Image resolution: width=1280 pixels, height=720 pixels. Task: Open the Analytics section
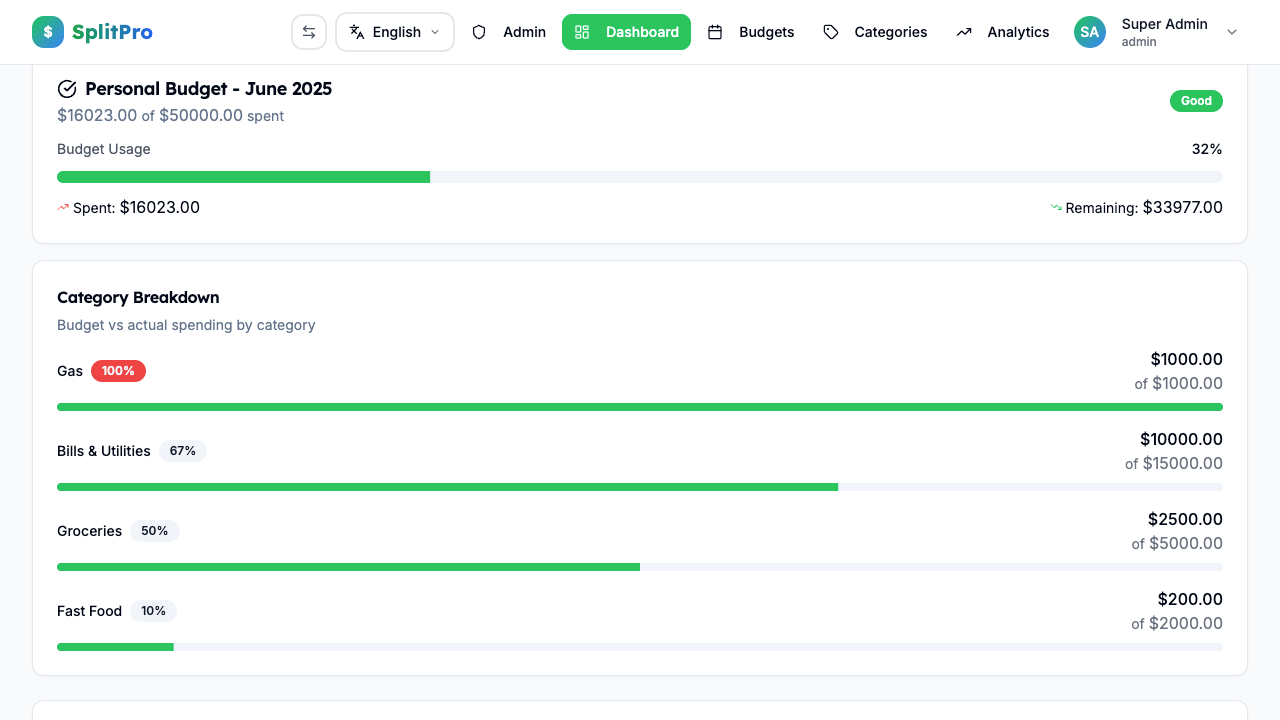1018,32
